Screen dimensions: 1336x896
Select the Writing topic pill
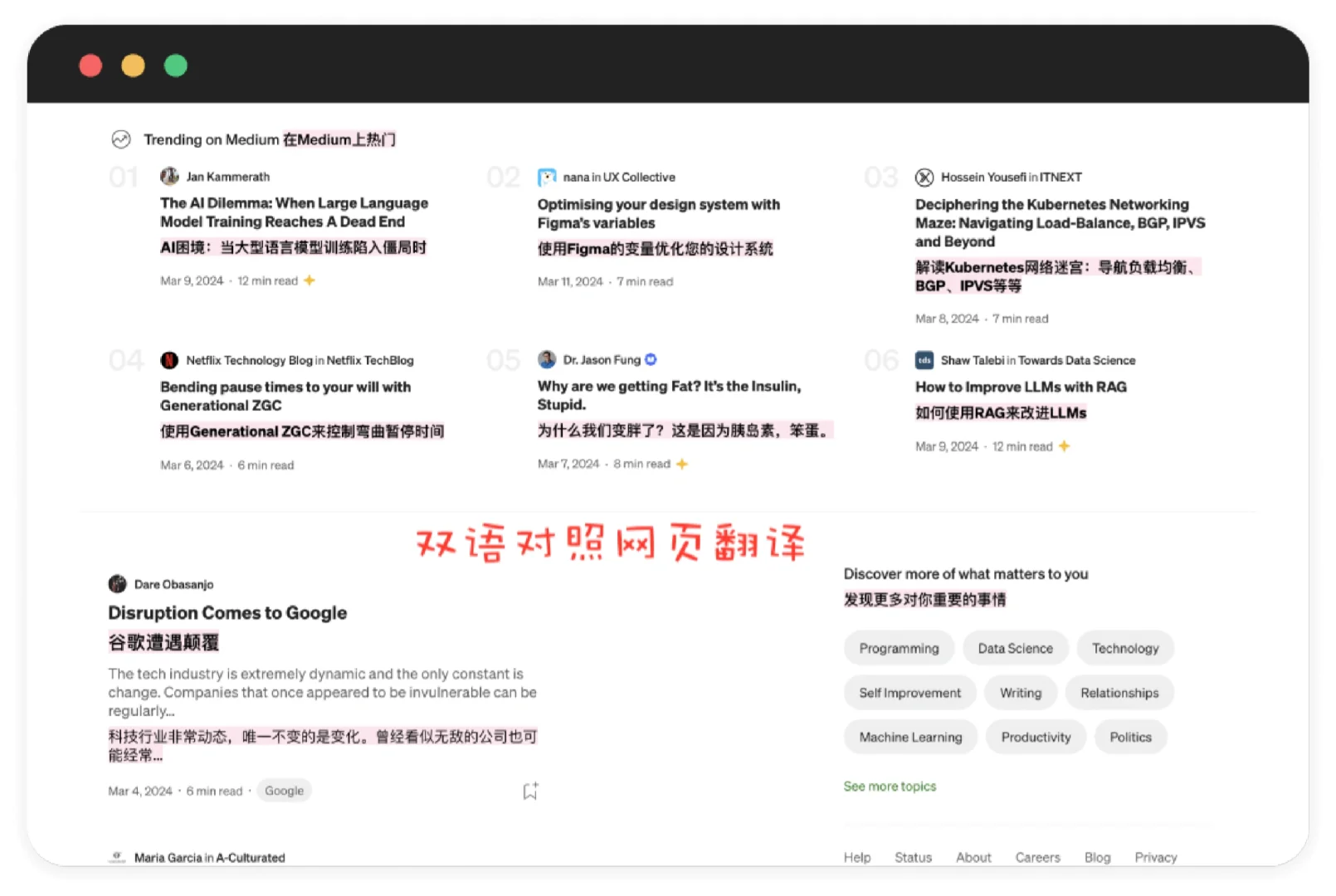pyautogui.click(x=1021, y=693)
